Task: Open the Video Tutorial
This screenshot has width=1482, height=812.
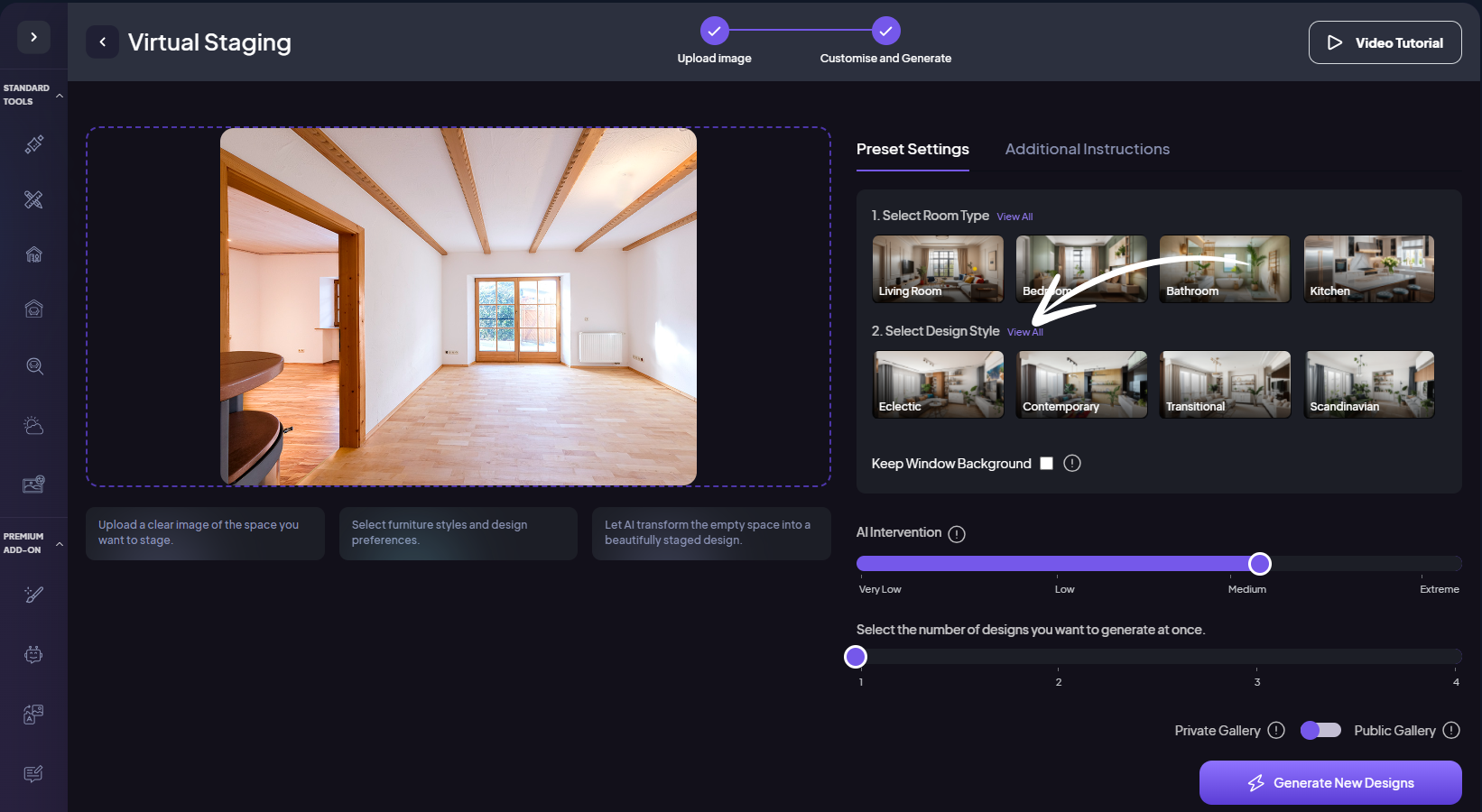Action: click(x=1385, y=42)
